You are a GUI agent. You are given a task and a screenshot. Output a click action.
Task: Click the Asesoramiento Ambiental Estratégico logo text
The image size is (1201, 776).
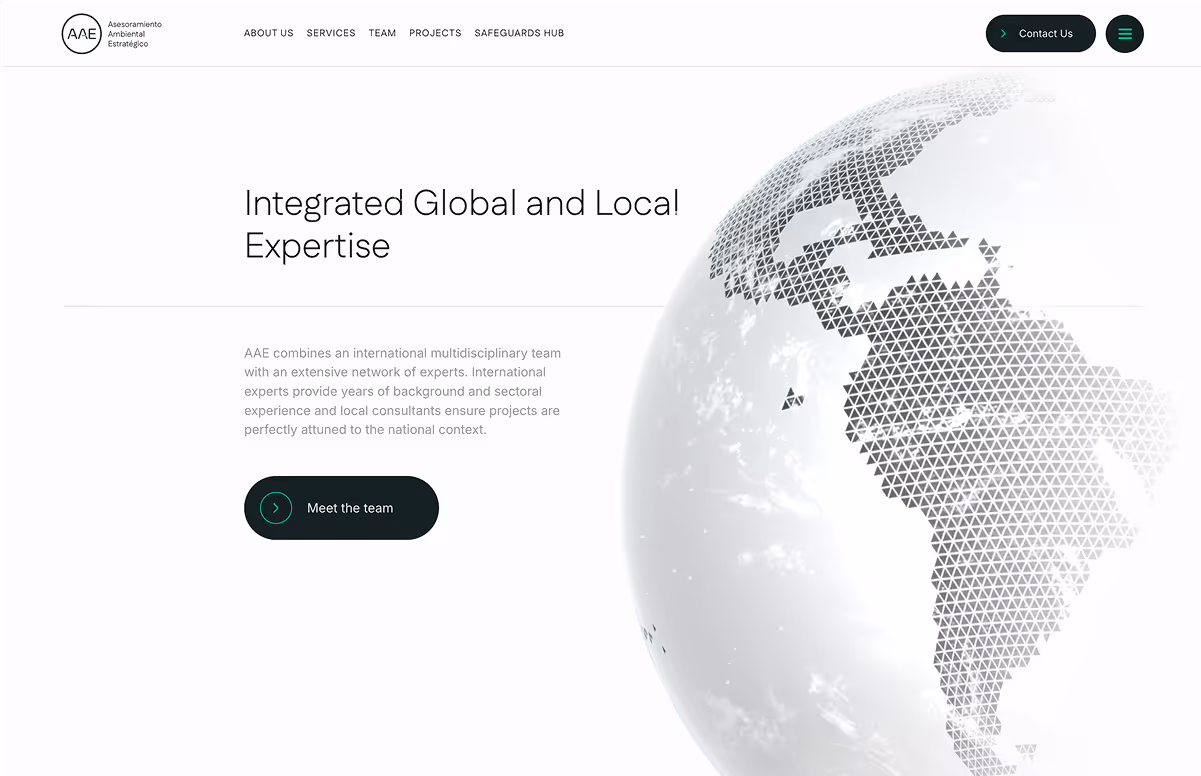click(135, 34)
